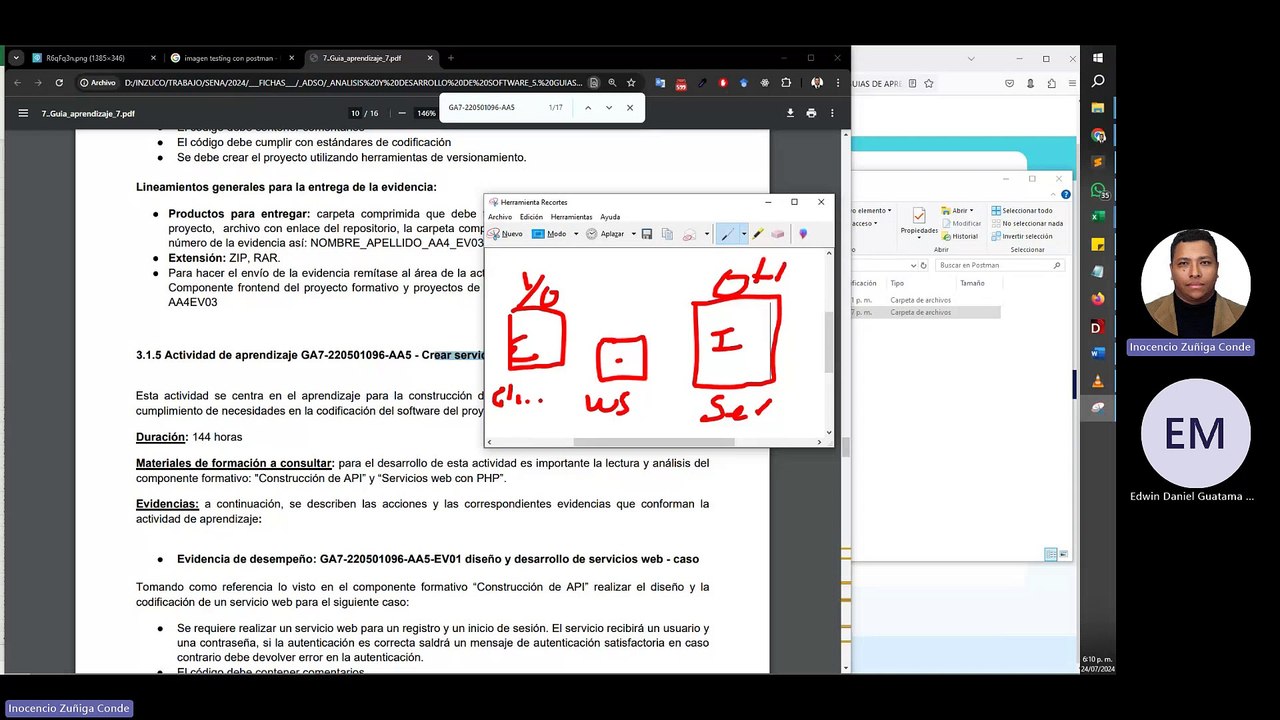Go to next find result
Screen dimensions: 1280x720
pyautogui.click(x=609, y=107)
